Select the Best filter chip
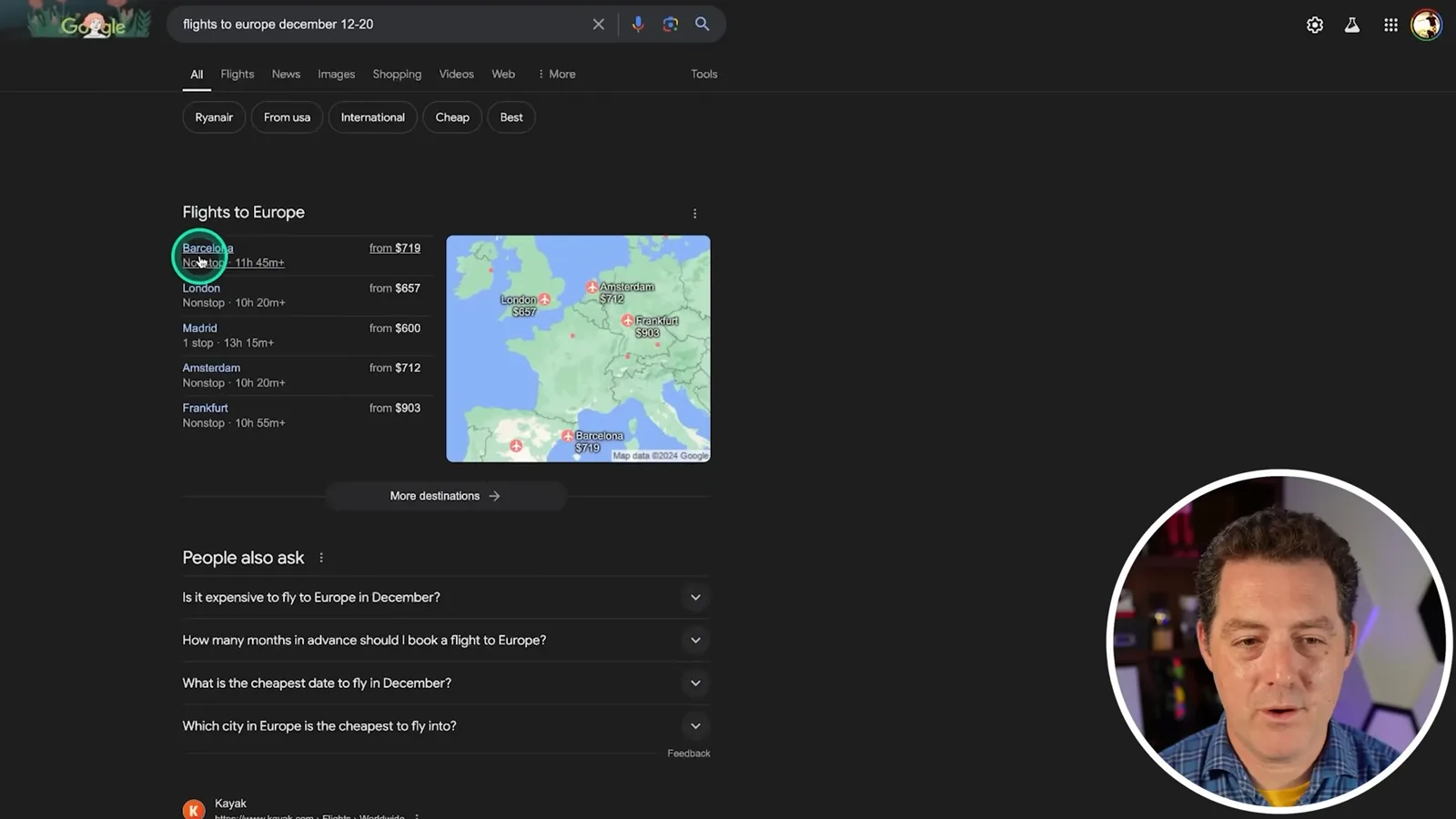Image resolution: width=1456 pixels, height=819 pixels. pos(511,117)
